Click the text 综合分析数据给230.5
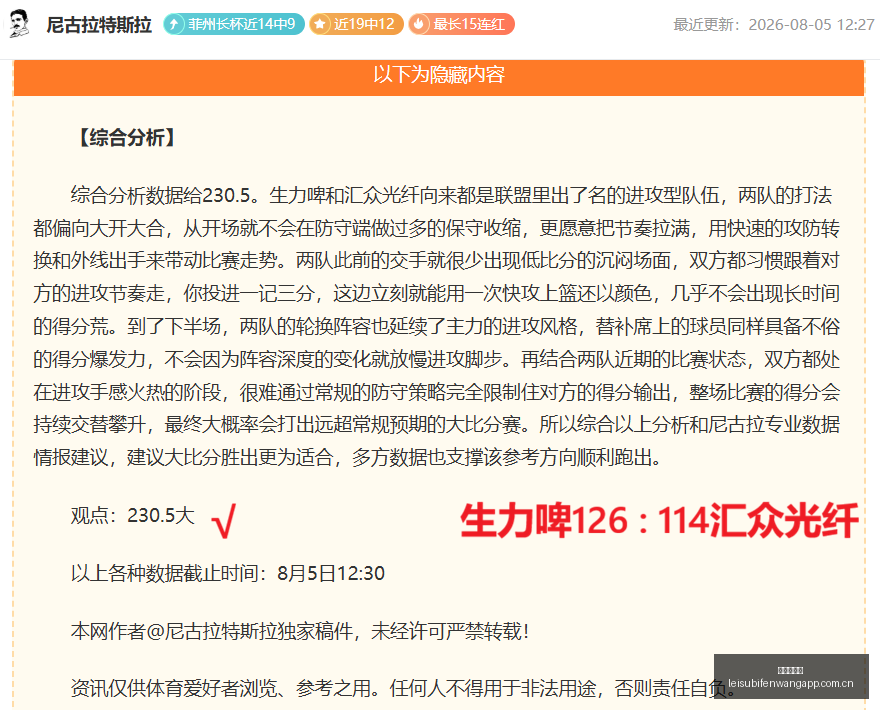The width and height of the screenshot is (880, 710). tap(161, 195)
